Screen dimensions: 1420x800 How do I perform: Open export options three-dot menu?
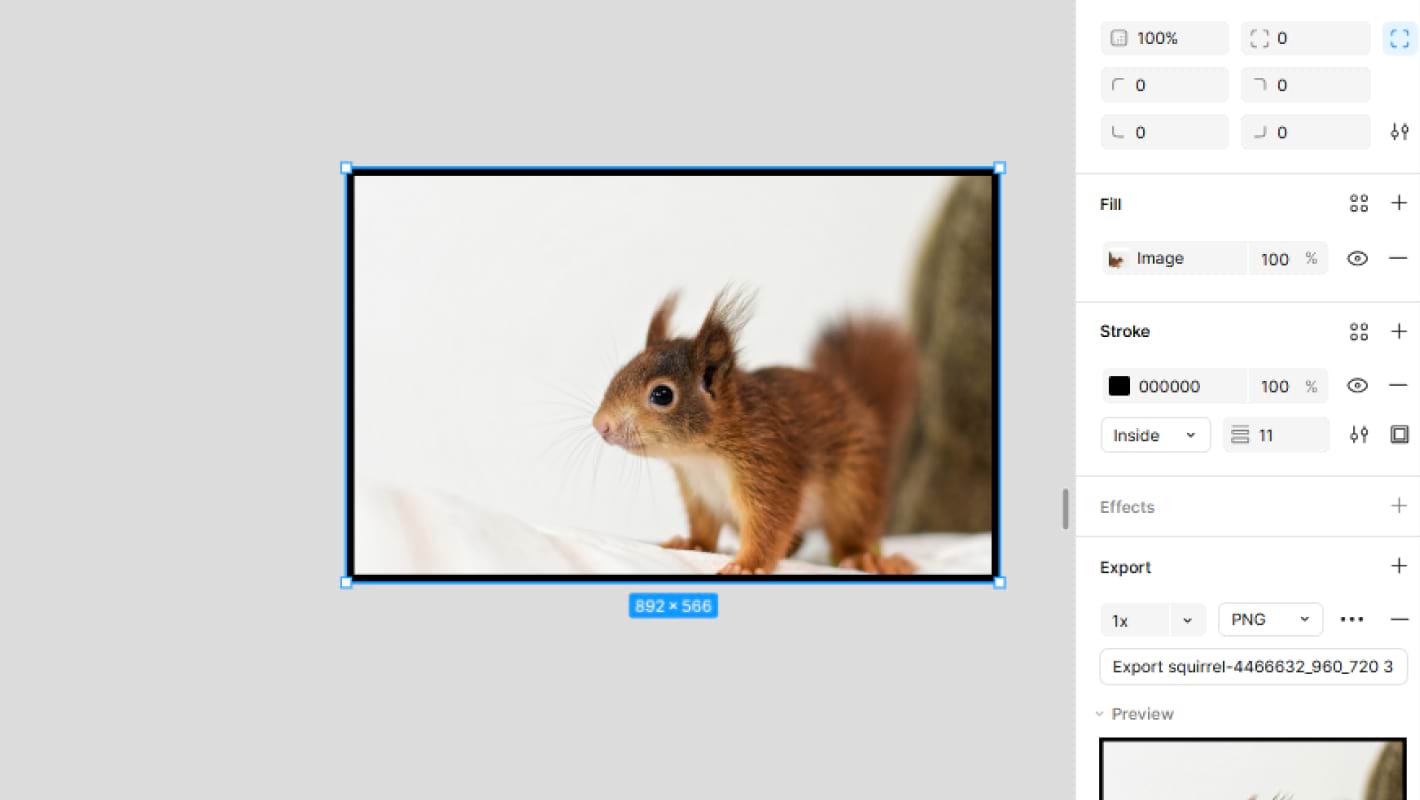click(x=1352, y=620)
